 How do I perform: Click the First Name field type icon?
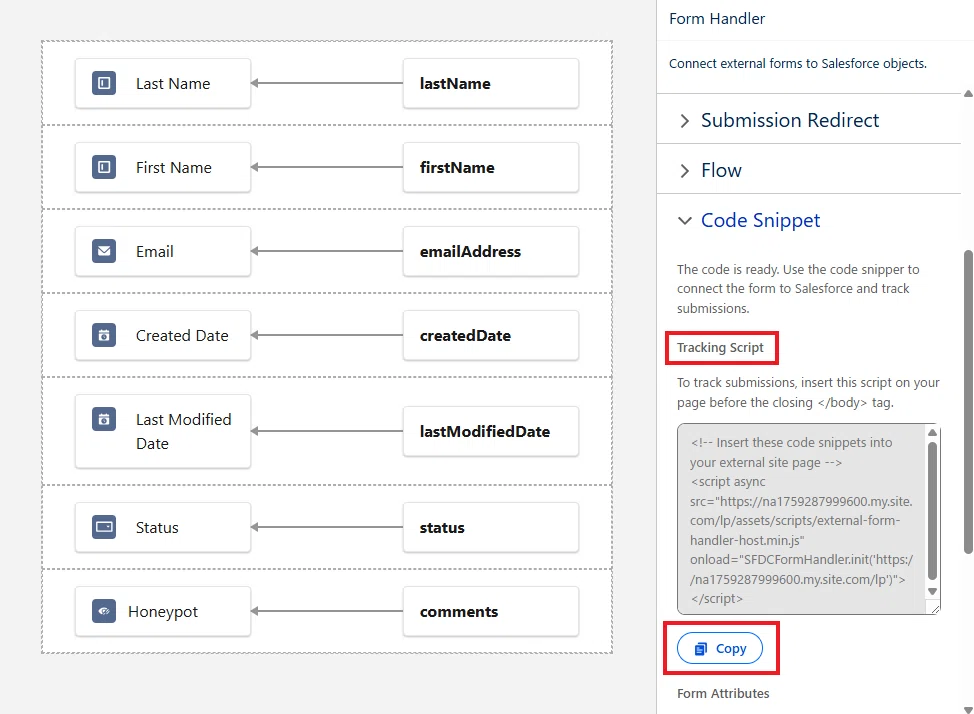point(104,167)
